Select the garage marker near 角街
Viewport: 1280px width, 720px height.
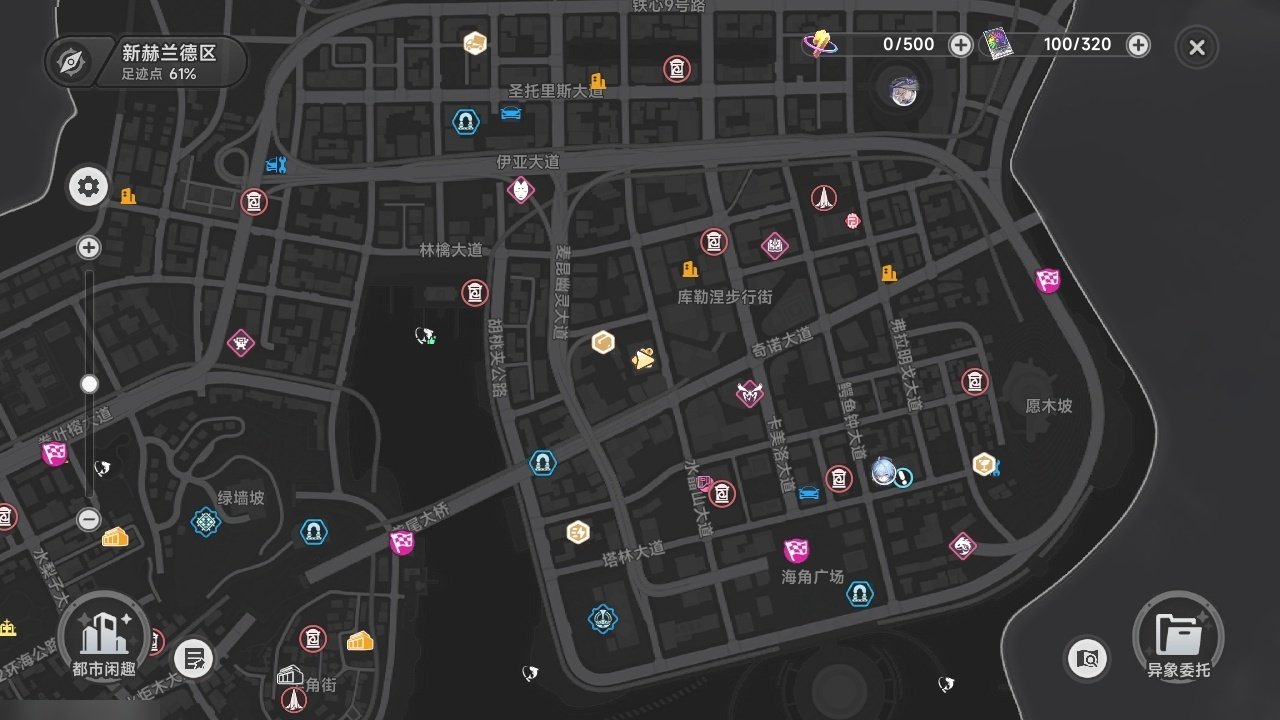pos(289,675)
